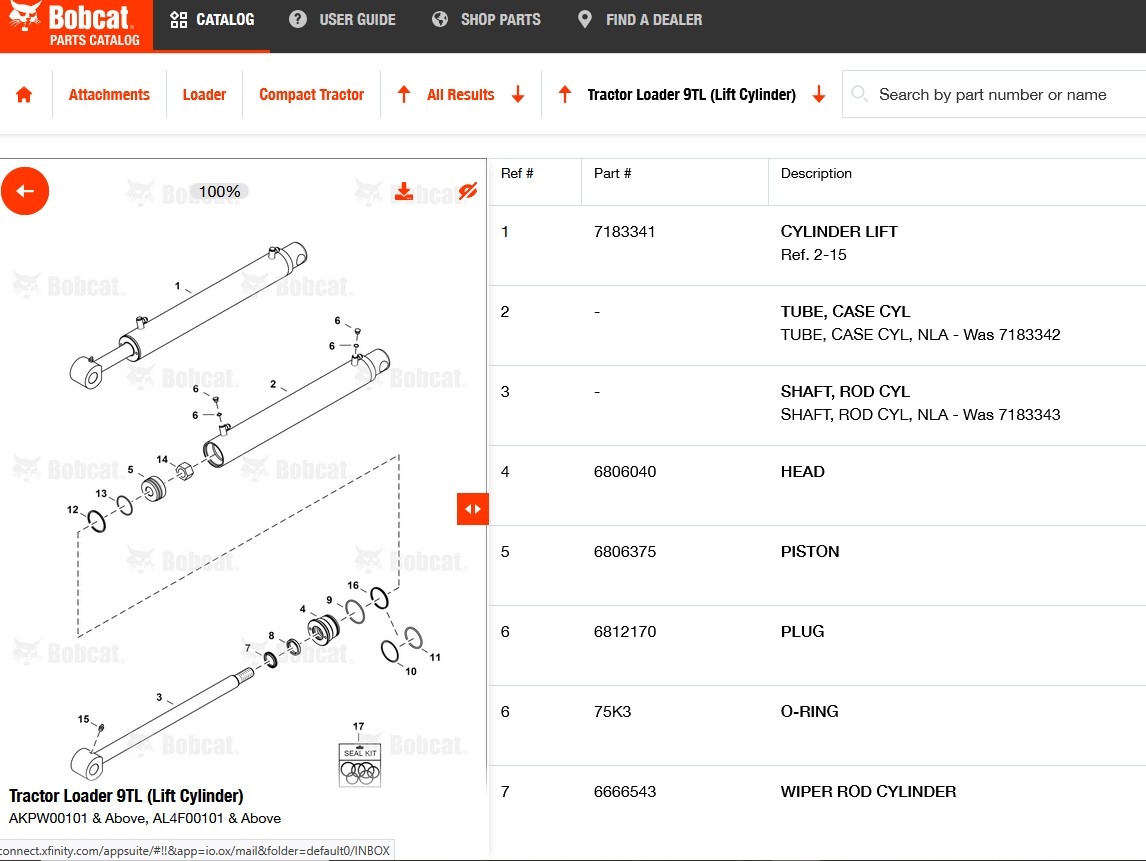The image size is (1146, 861).
Task: Select the PISTON description
Action: point(810,552)
